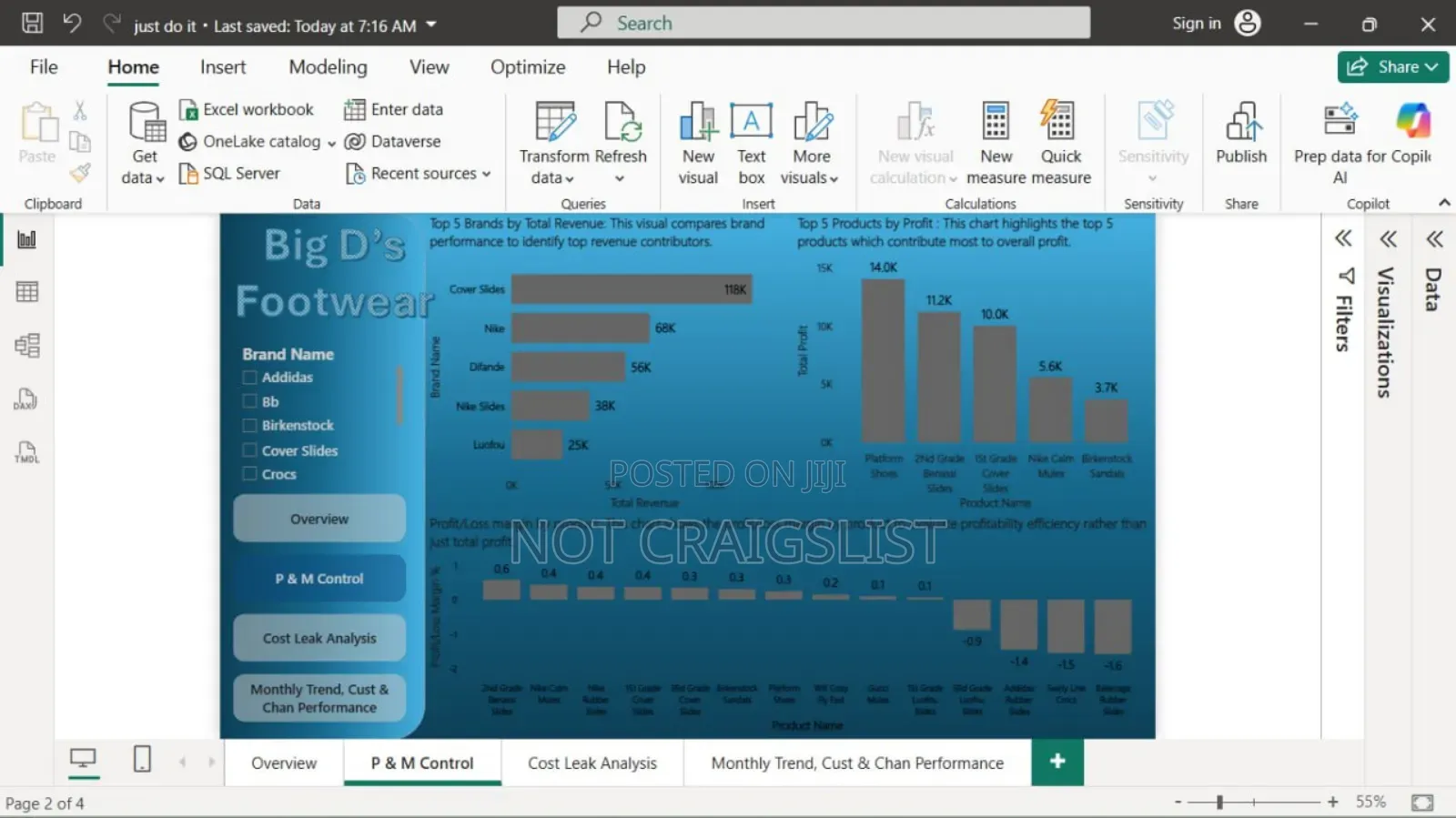This screenshot has width=1456, height=818.
Task: Add a new page with plus button
Action: click(1057, 762)
